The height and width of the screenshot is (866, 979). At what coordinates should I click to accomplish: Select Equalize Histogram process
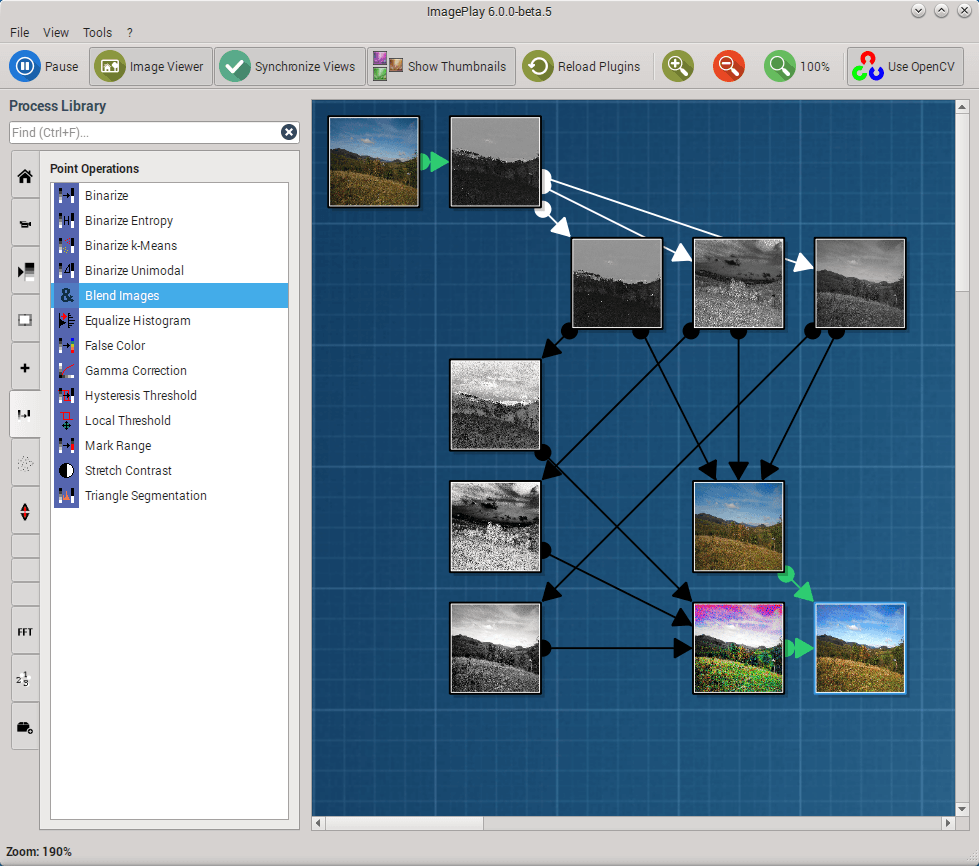(x=170, y=320)
